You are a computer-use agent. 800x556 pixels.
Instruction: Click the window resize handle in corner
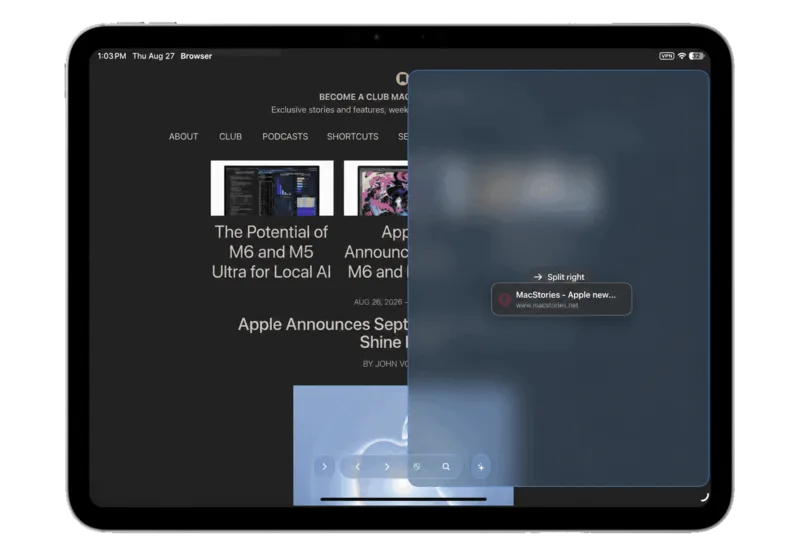coord(705,497)
